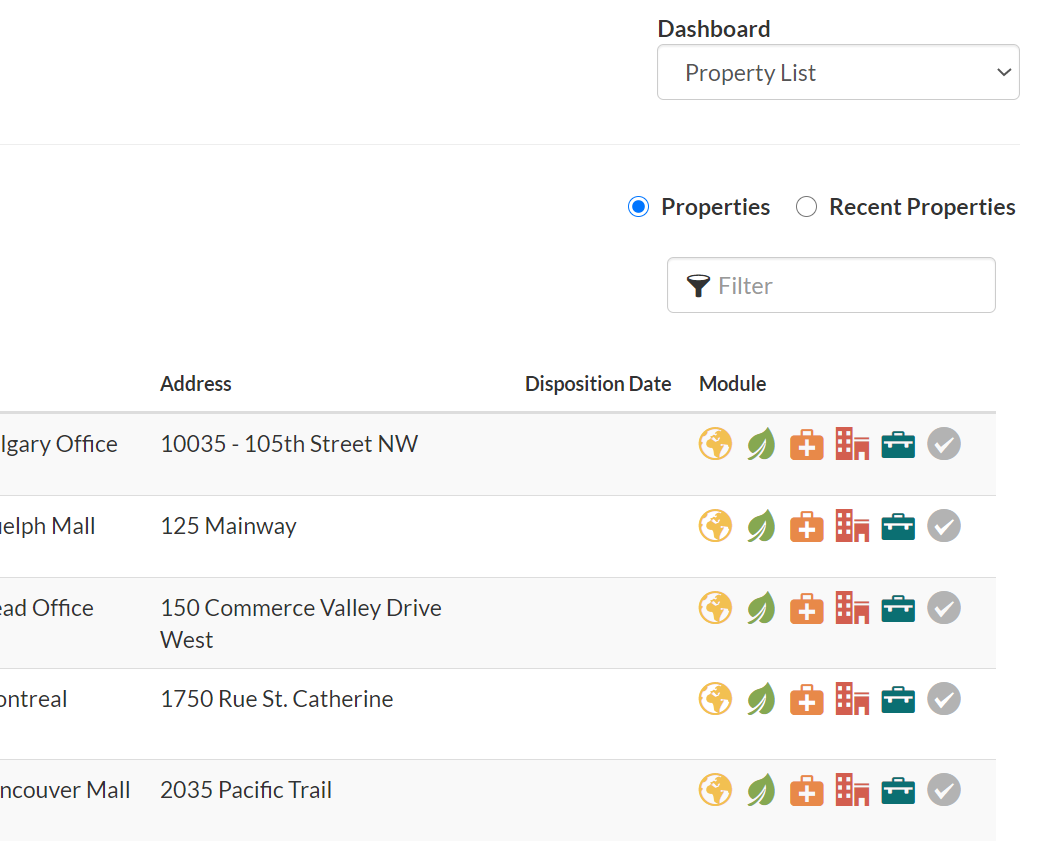1042x860 pixels.
Task: Sort by the Module column header
Action: click(732, 383)
